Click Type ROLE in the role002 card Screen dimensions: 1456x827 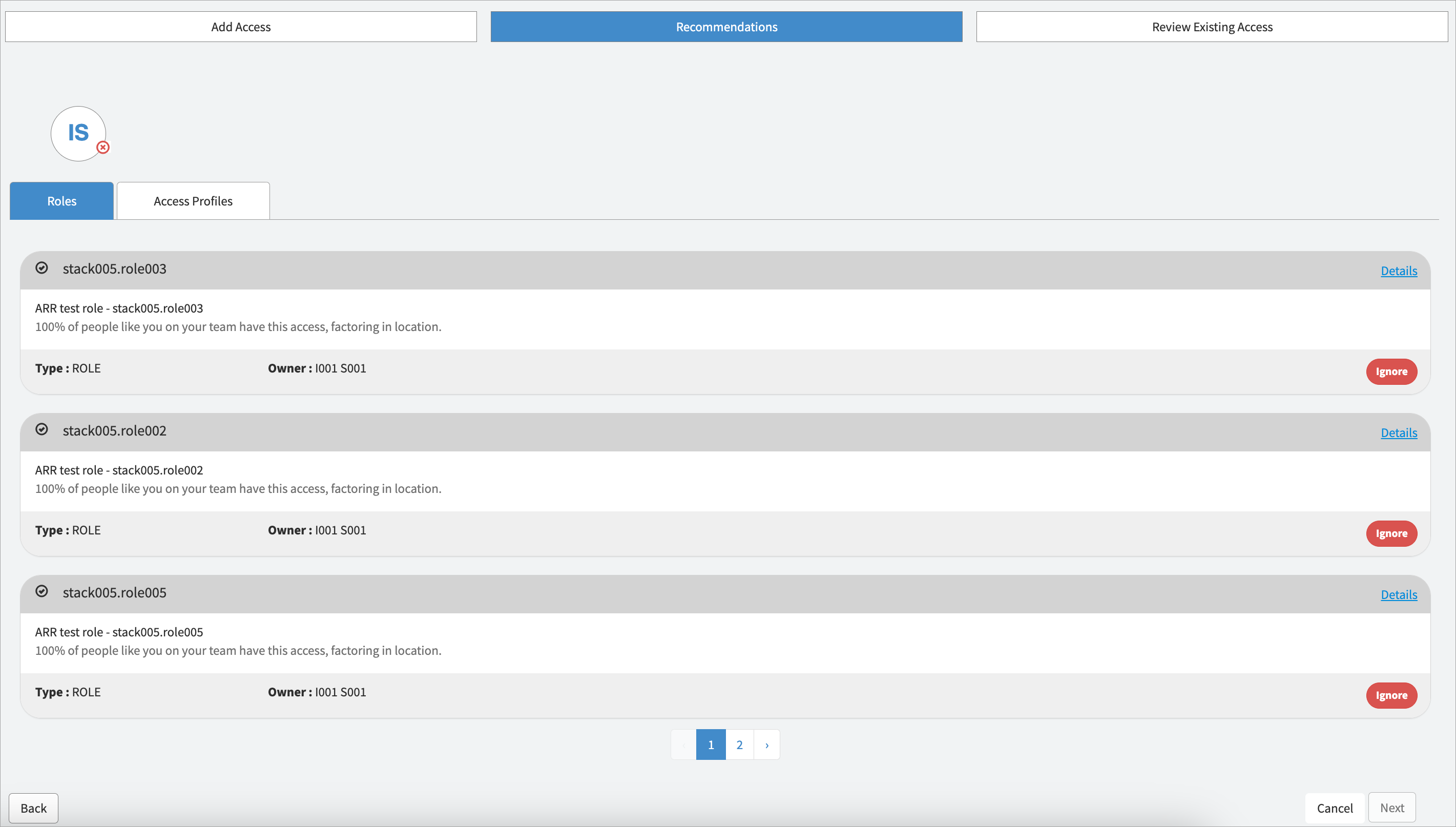tap(68, 530)
